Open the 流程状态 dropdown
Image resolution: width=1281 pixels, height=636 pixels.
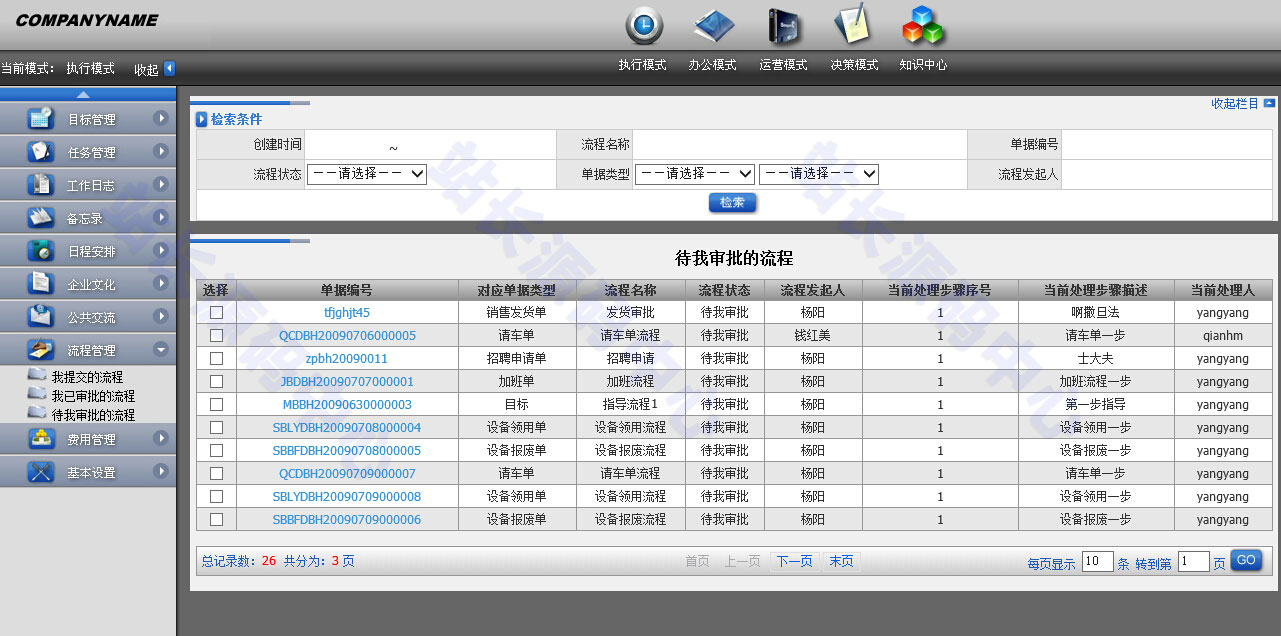(367, 174)
